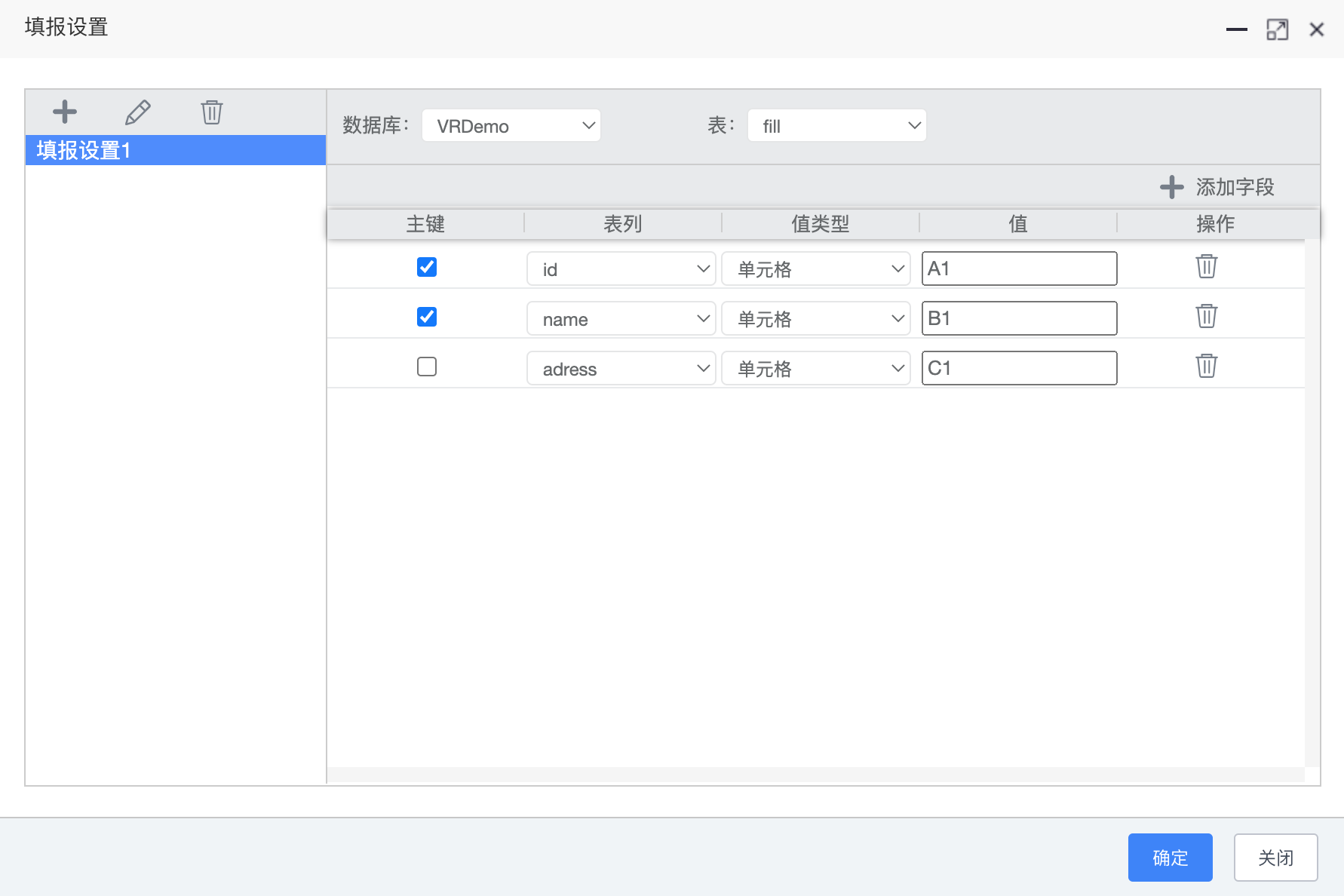Uncheck primary key for id row
This screenshot has height=896, width=1344.
(427, 267)
